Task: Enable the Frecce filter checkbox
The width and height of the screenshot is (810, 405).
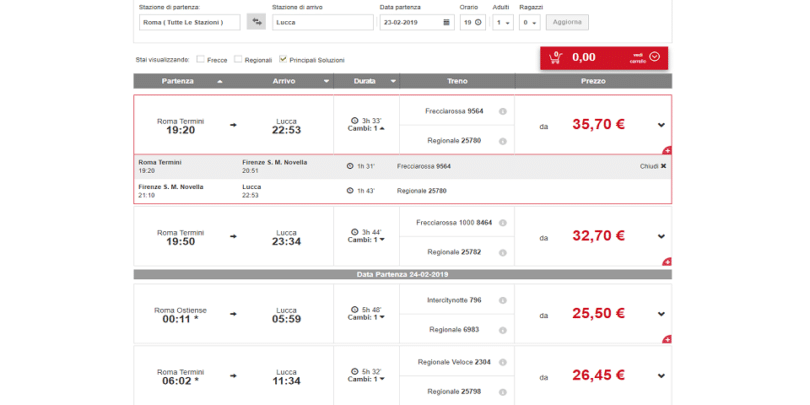Action: [x=201, y=59]
